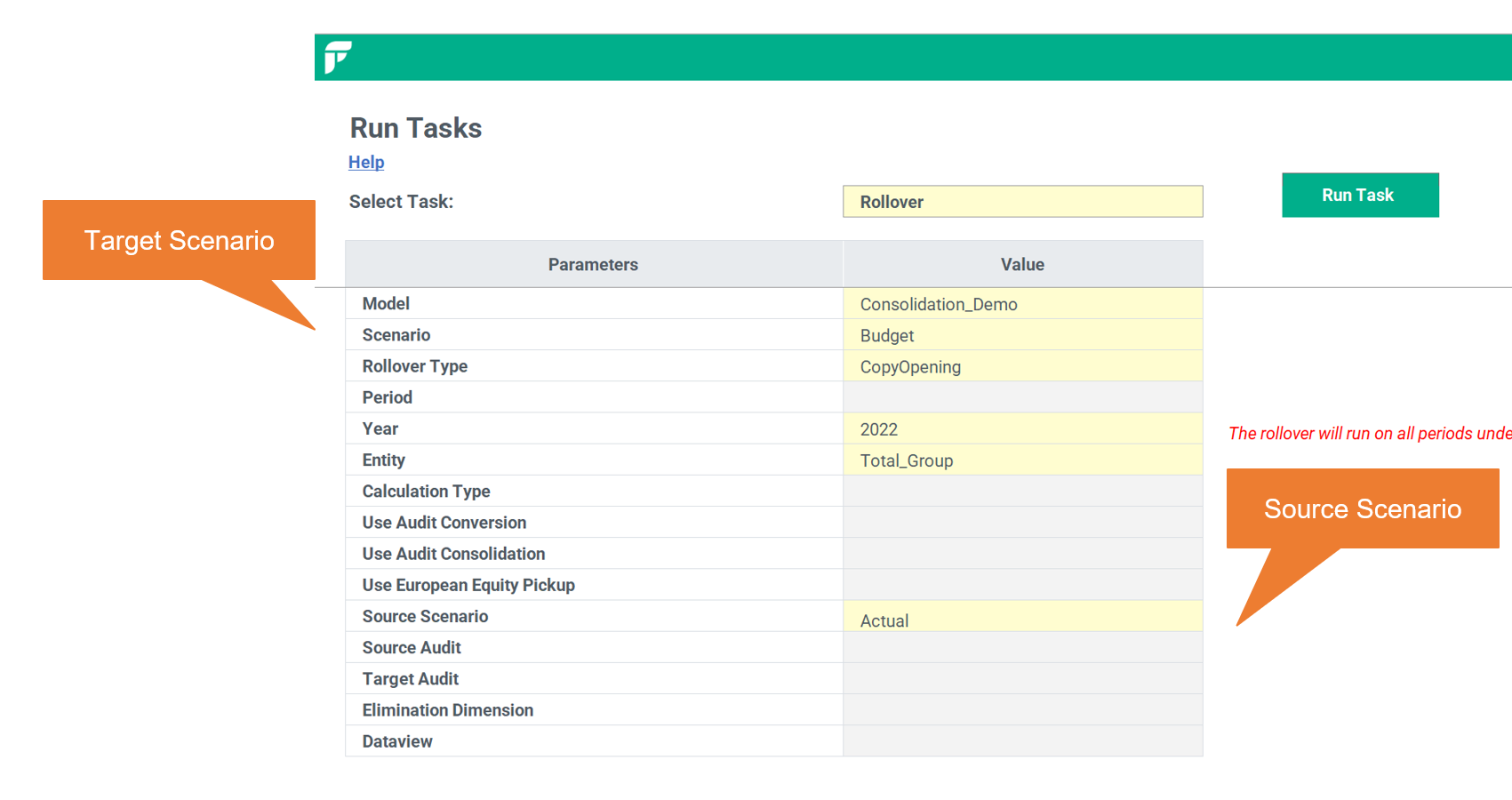Click the Use European Equity Pickup value cell
Image resolution: width=1512 pixels, height=800 pixels.
click(x=1022, y=584)
